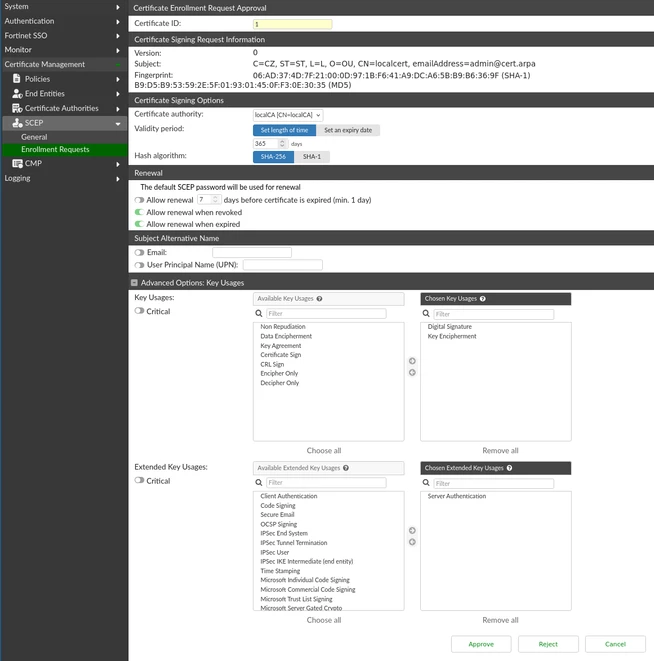Enable User Principal Name toggle

(x=139, y=265)
